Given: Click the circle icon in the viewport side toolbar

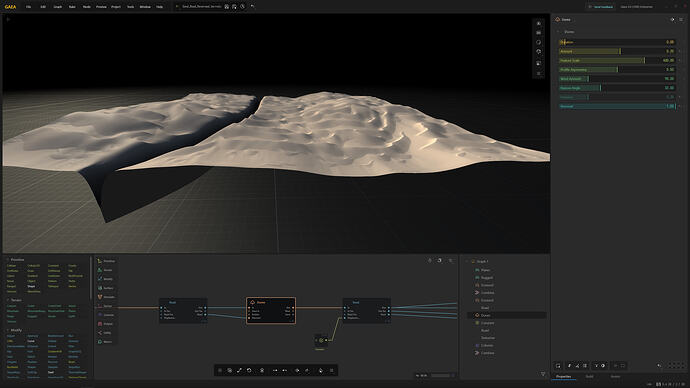Looking at the screenshot, I should (x=538, y=42).
